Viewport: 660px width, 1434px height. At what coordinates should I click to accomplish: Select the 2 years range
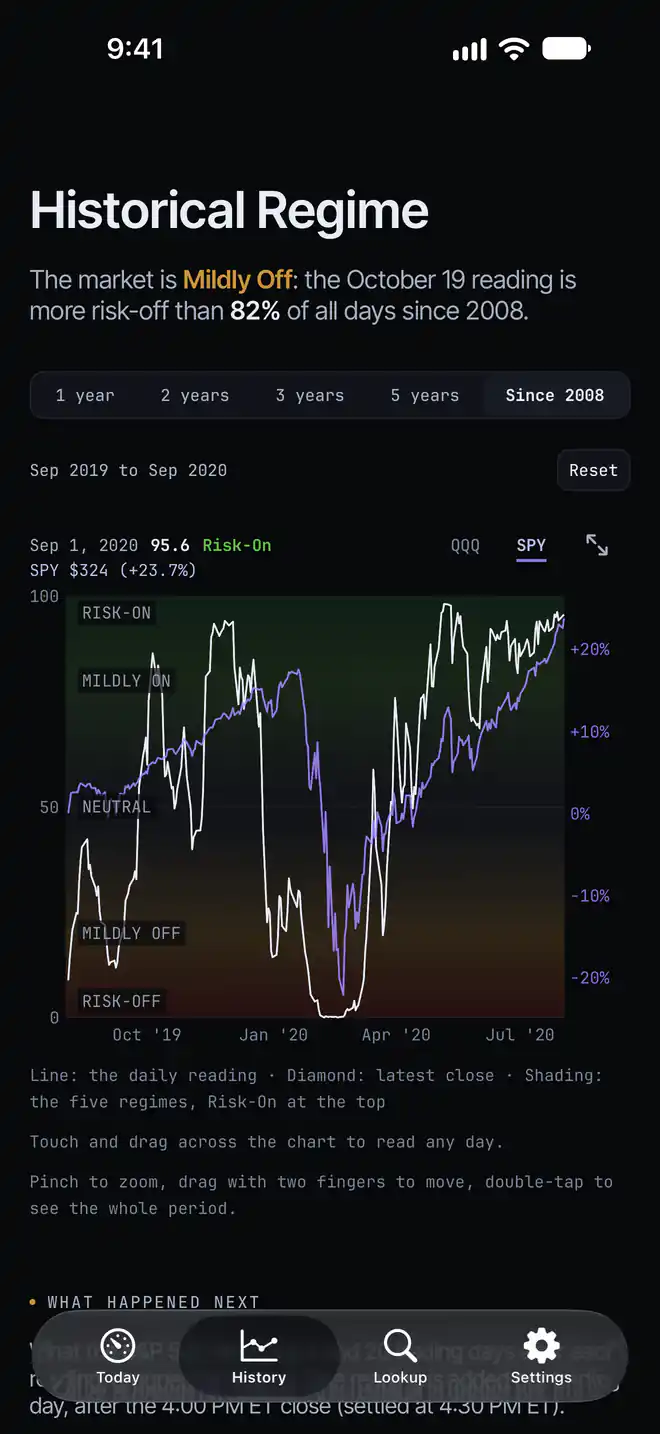click(195, 395)
